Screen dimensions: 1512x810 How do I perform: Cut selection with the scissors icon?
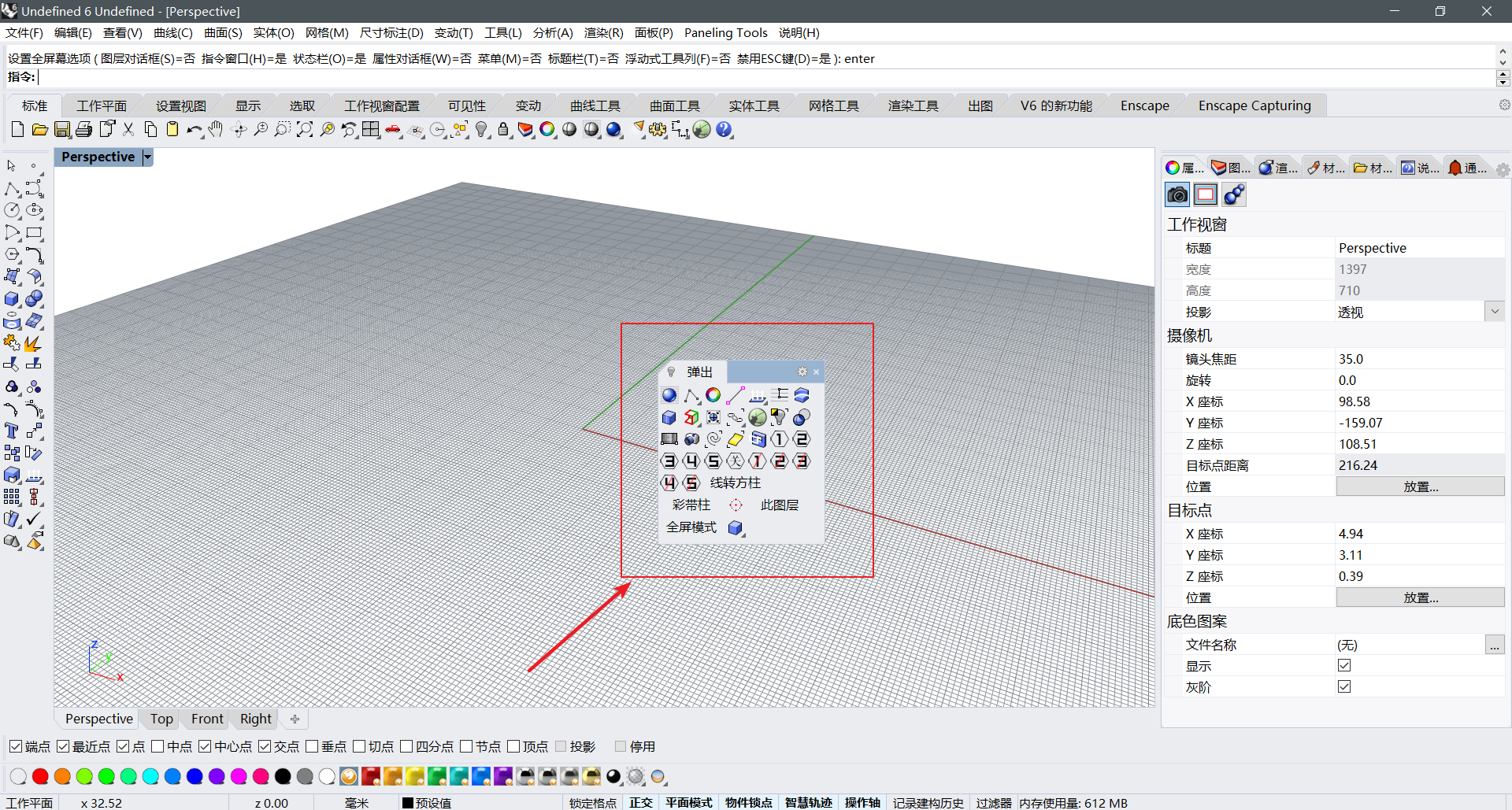click(128, 130)
